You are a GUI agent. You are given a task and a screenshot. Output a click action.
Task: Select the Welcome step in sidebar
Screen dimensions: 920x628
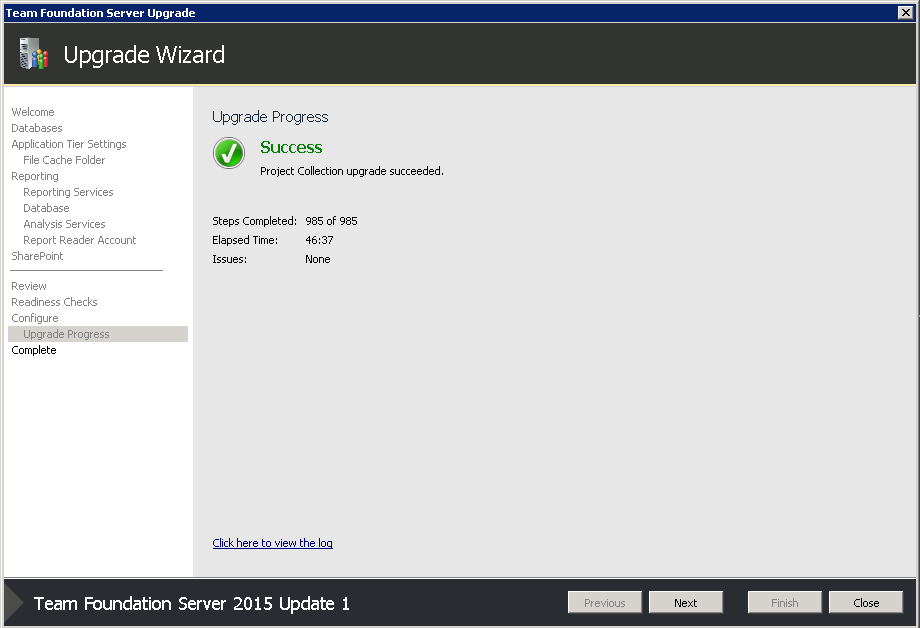[x=33, y=112]
